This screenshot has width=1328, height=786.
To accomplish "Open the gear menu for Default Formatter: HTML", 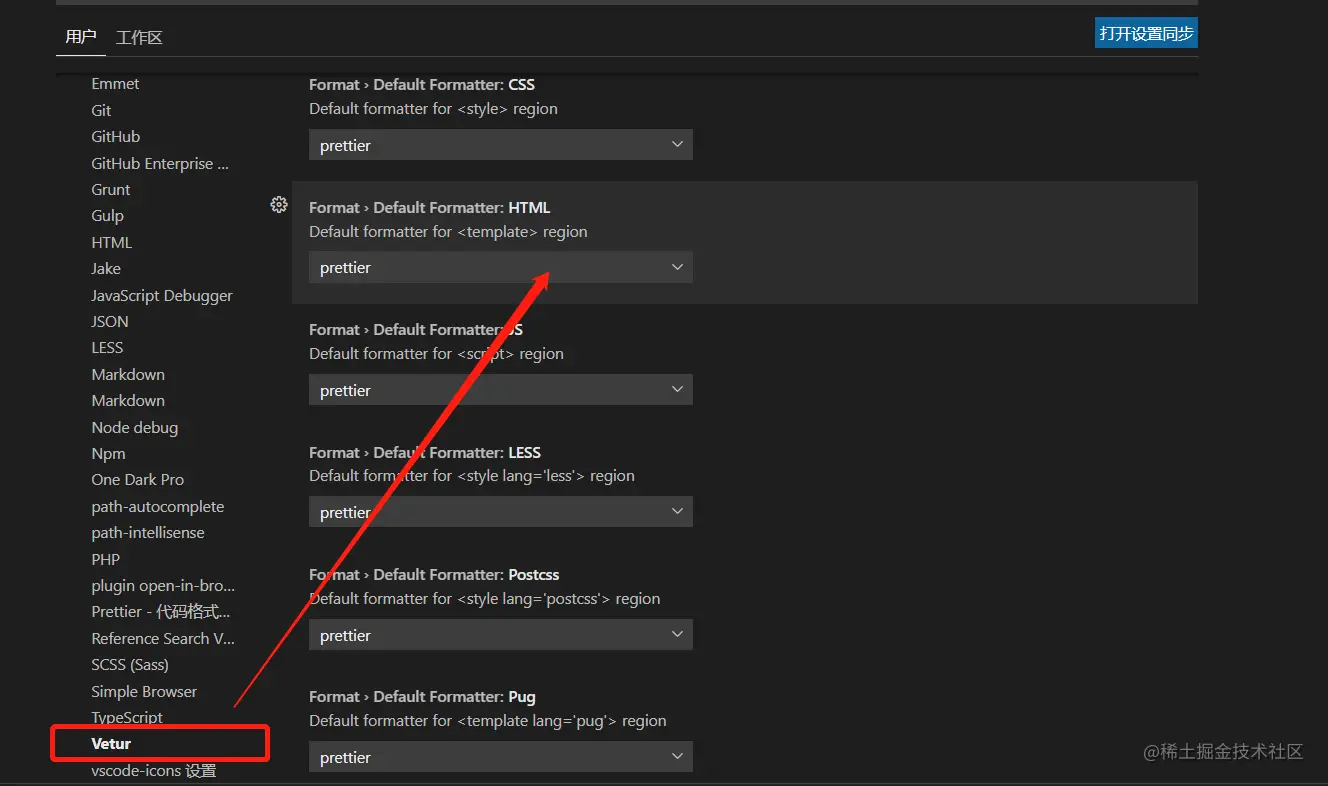I will pyautogui.click(x=279, y=205).
